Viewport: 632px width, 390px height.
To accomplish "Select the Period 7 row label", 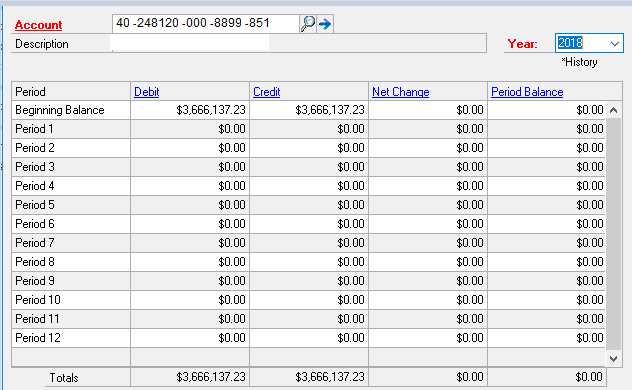I will (35, 243).
